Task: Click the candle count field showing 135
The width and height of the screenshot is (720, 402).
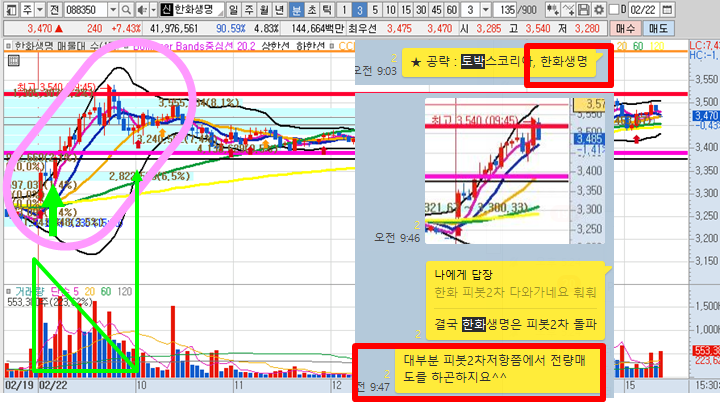Action: pyautogui.click(x=507, y=10)
